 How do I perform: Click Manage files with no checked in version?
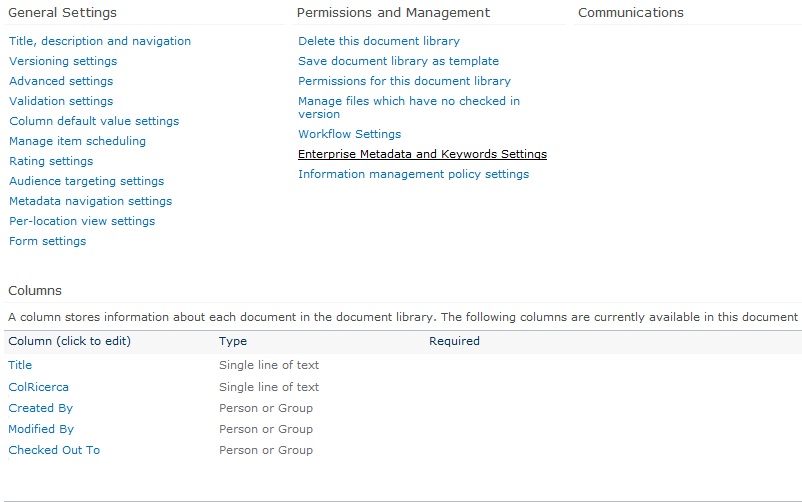tap(409, 107)
